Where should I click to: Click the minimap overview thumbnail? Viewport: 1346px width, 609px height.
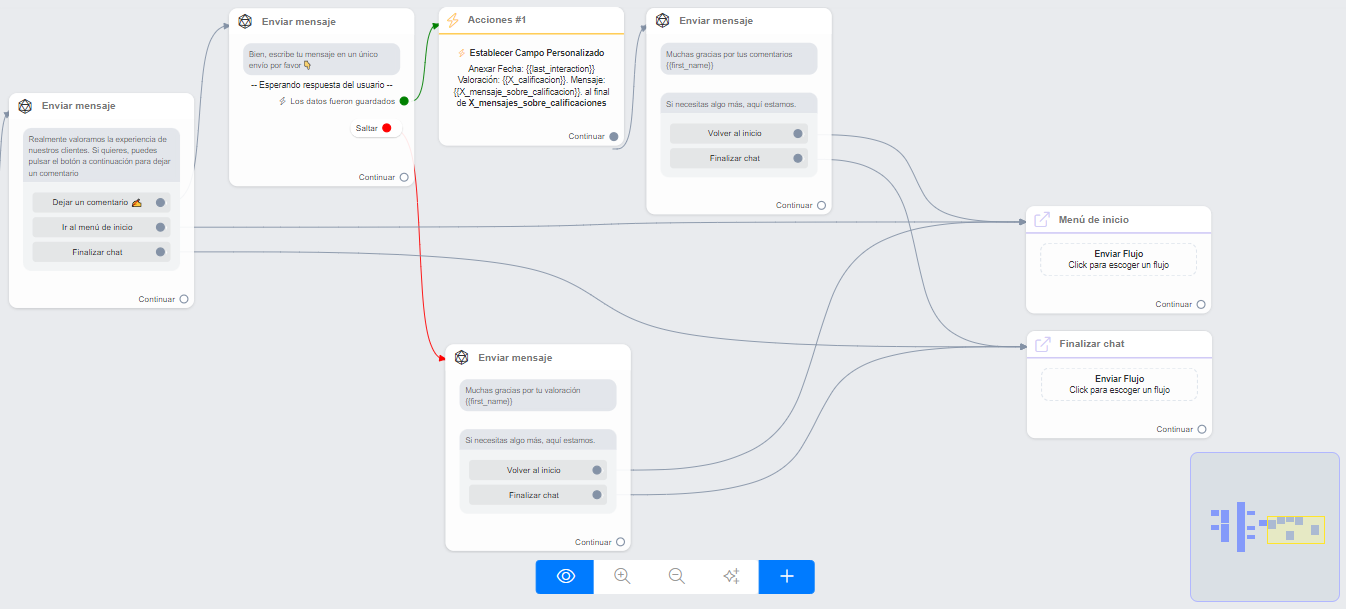point(1264,526)
